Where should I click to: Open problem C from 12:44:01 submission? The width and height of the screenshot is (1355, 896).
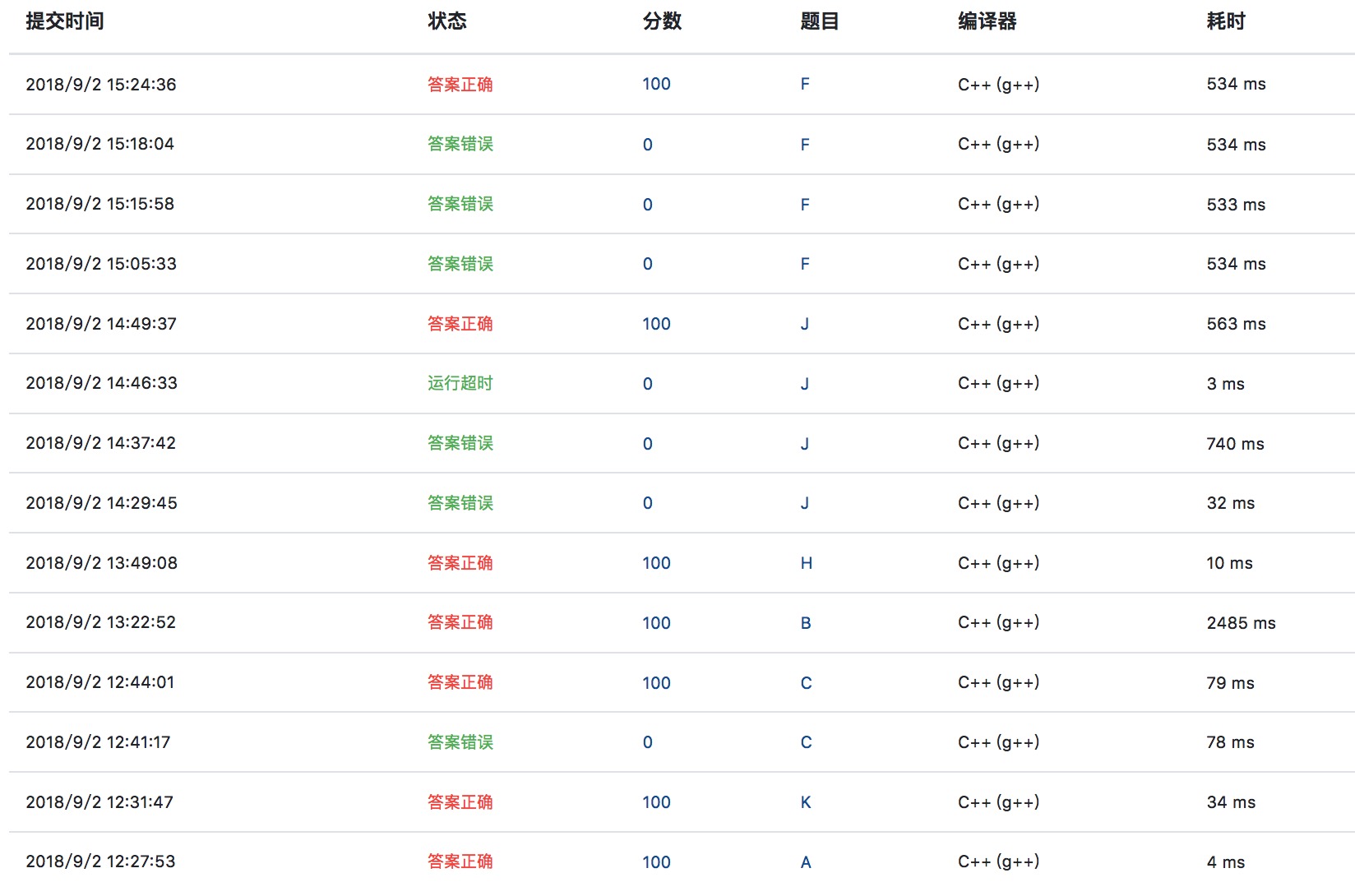click(x=806, y=683)
